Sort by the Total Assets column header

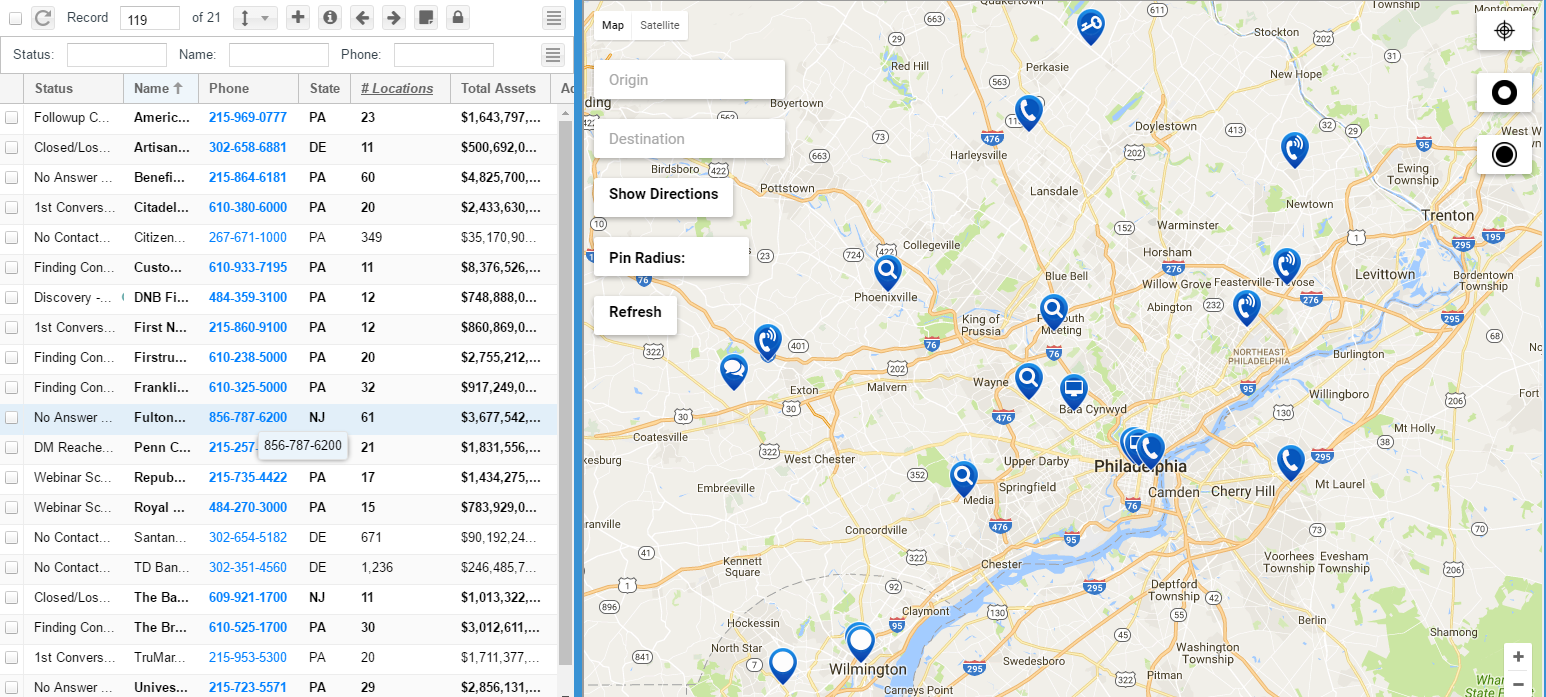[x=499, y=88]
